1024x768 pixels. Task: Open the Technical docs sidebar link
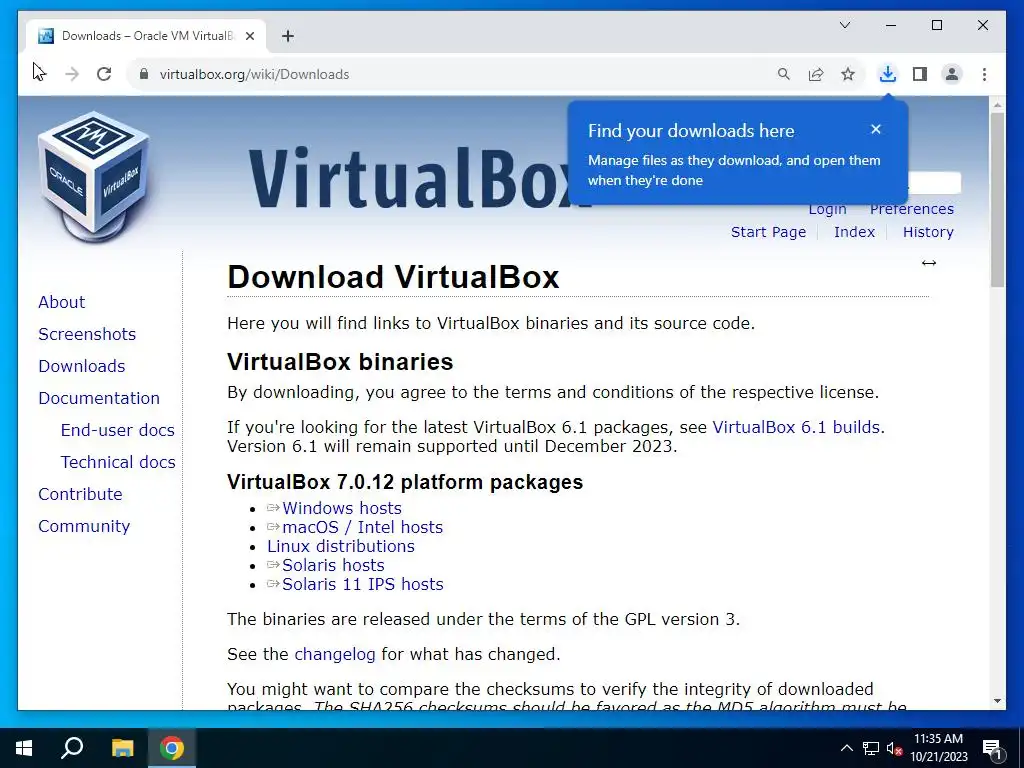pos(118,462)
